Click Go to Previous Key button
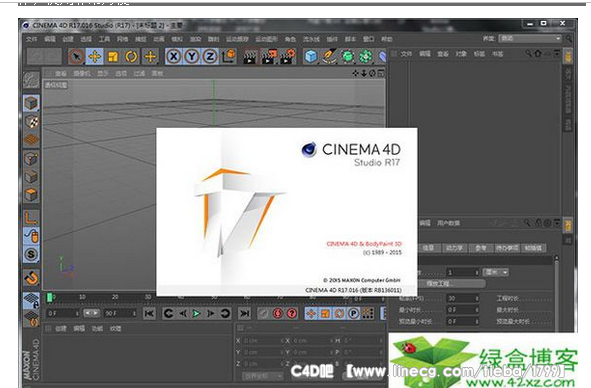 pos(168,313)
